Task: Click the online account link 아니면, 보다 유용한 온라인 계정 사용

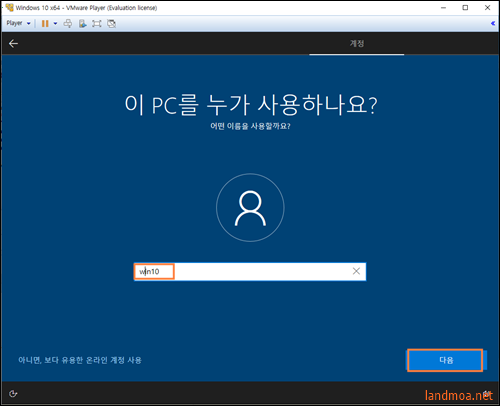Action: click(x=80, y=360)
